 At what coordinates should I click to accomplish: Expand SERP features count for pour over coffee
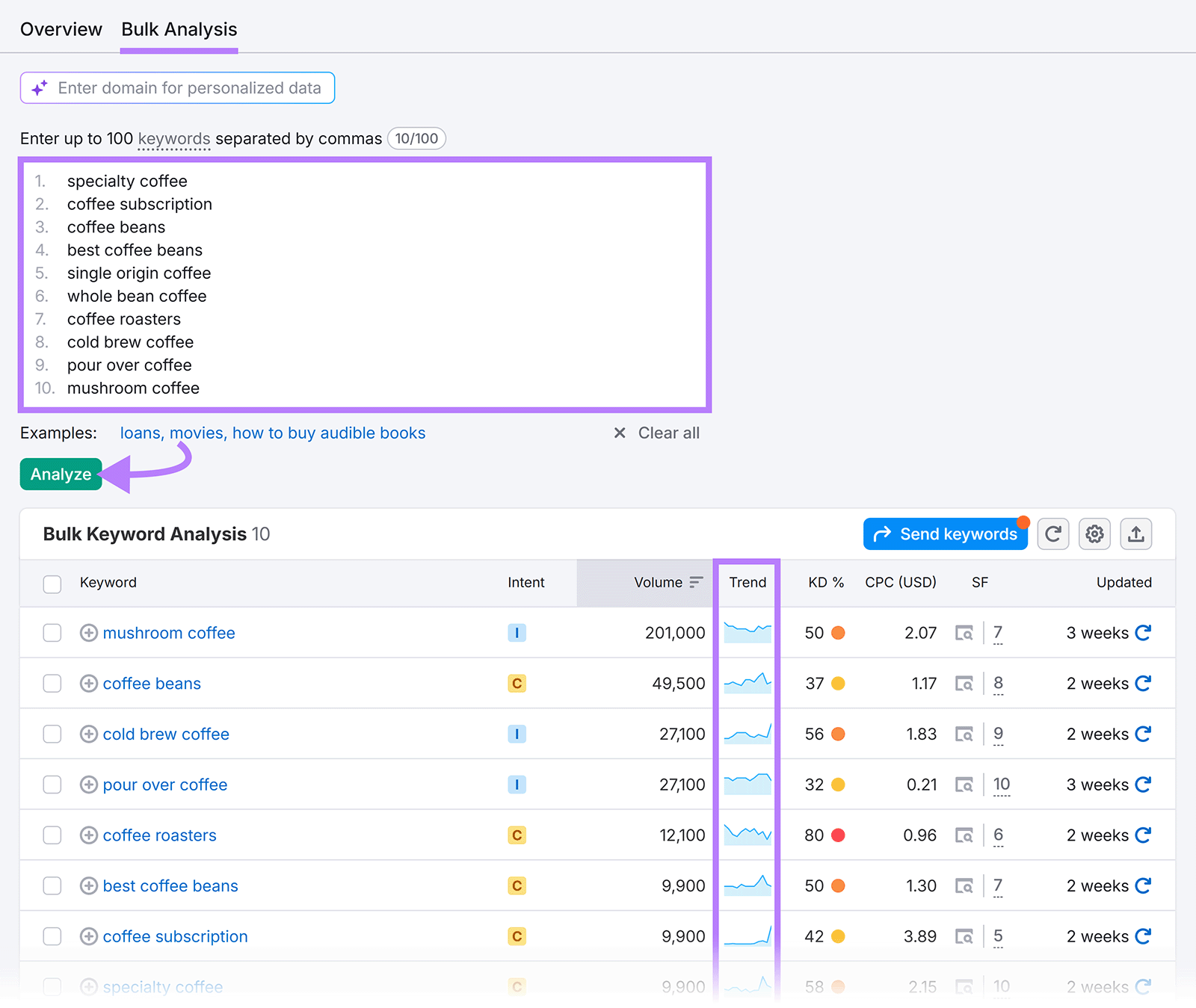click(x=1002, y=785)
